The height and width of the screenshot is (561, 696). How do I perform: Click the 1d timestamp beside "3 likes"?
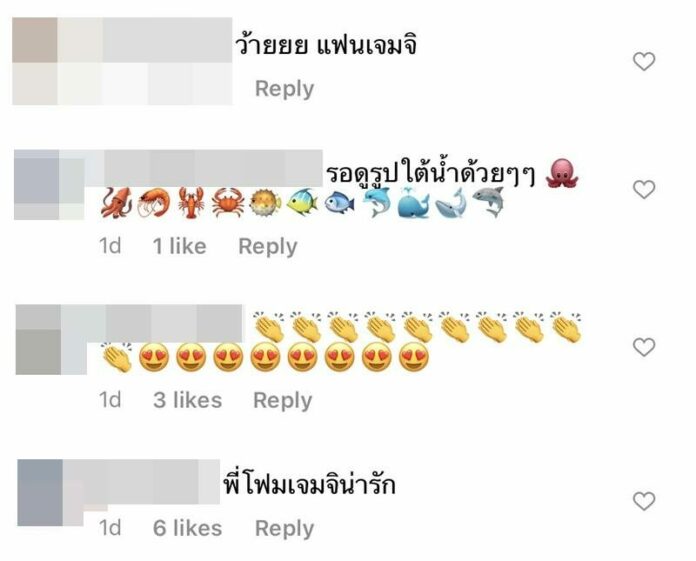pyautogui.click(x=110, y=400)
